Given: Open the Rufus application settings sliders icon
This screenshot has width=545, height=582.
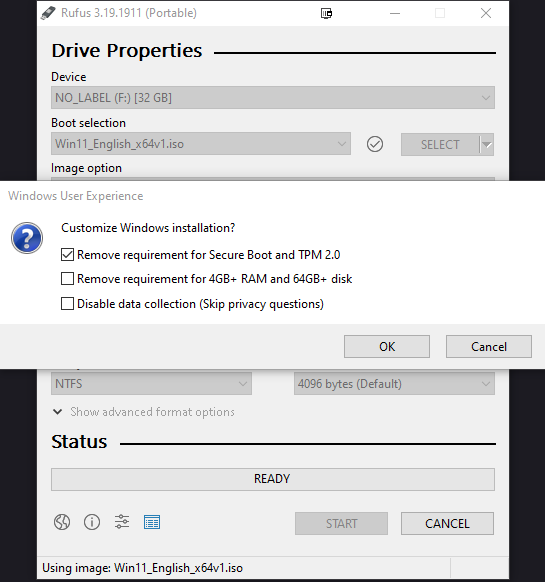Looking at the screenshot, I should (x=122, y=522).
